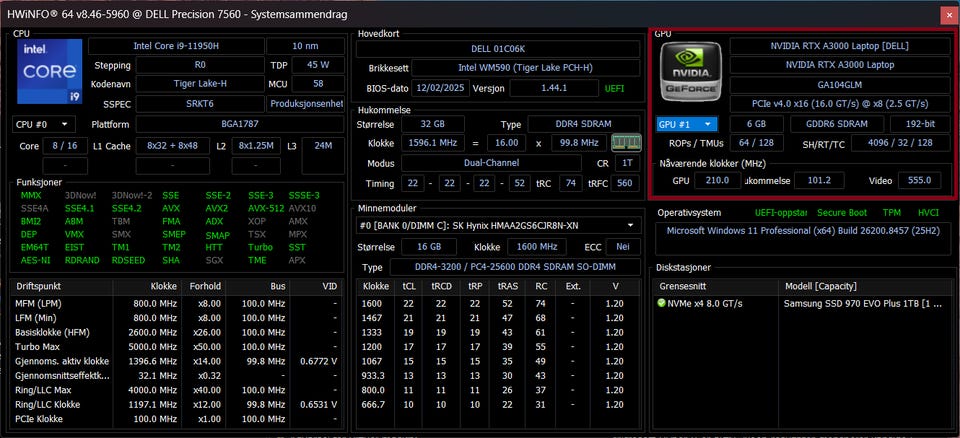Select the 1467 timing table row
The image size is (960, 438).
[x=498, y=318]
